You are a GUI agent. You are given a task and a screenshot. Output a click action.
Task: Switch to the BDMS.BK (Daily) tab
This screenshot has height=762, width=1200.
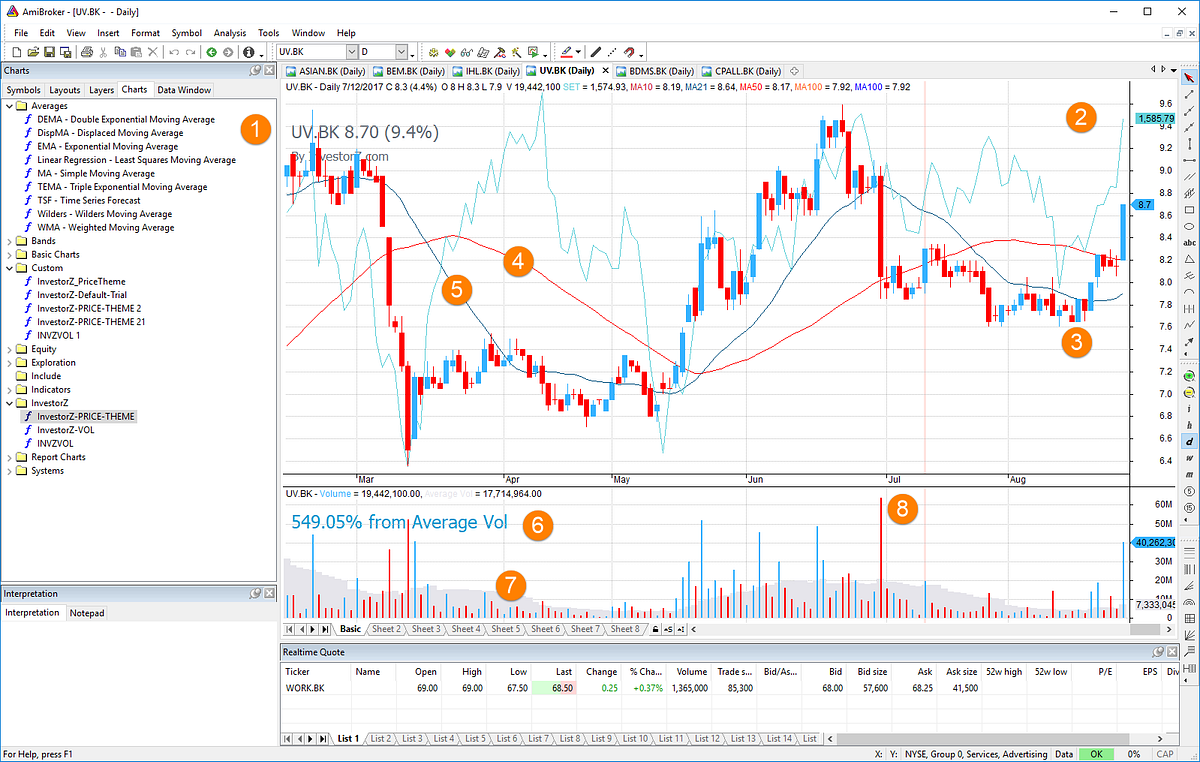[654, 71]
